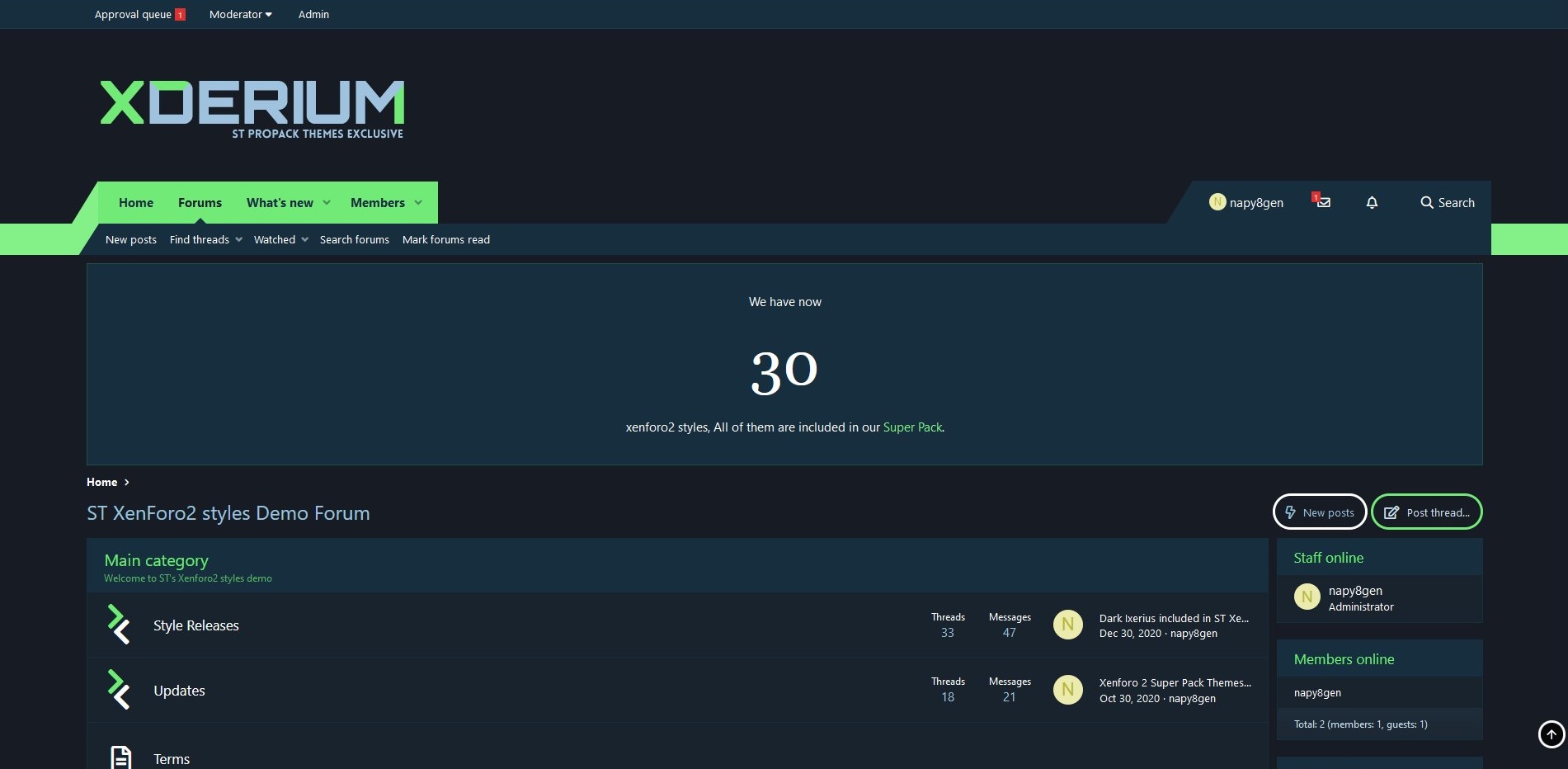Click napy8gen author in Style Releases row

coord(1194,634)
